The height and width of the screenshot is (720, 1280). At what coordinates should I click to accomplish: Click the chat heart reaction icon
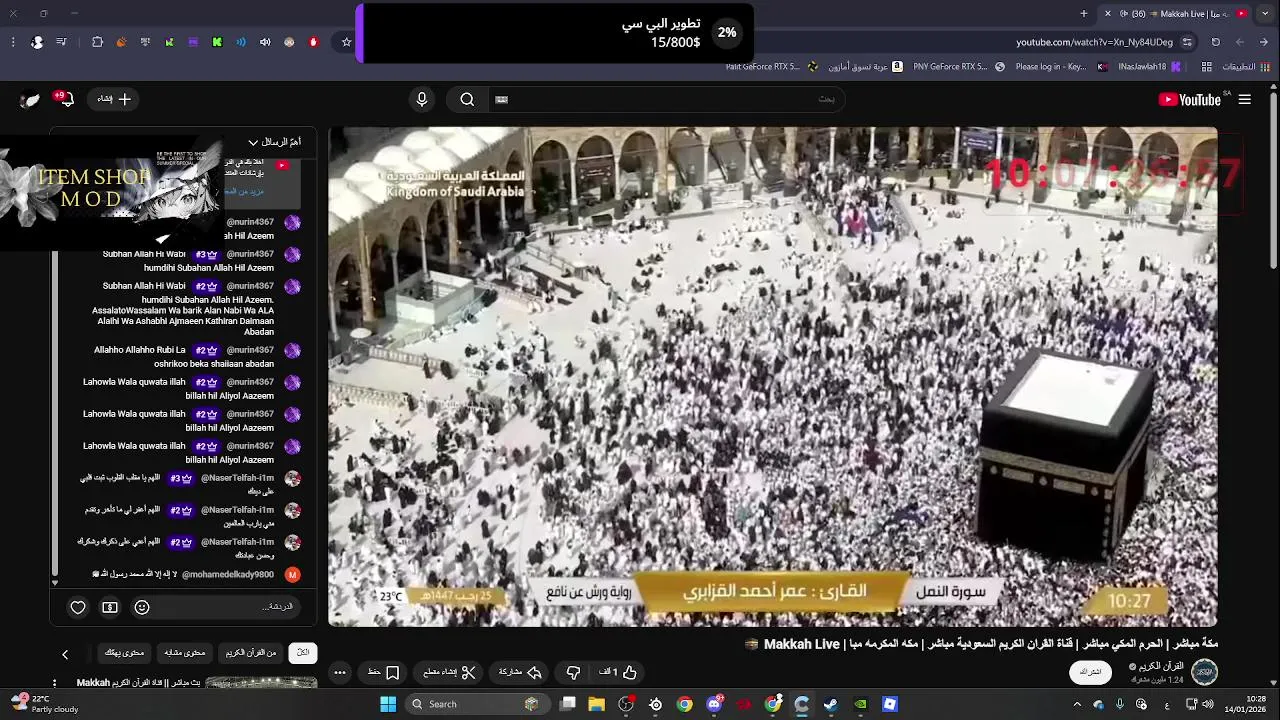click(x=78, y=607)
